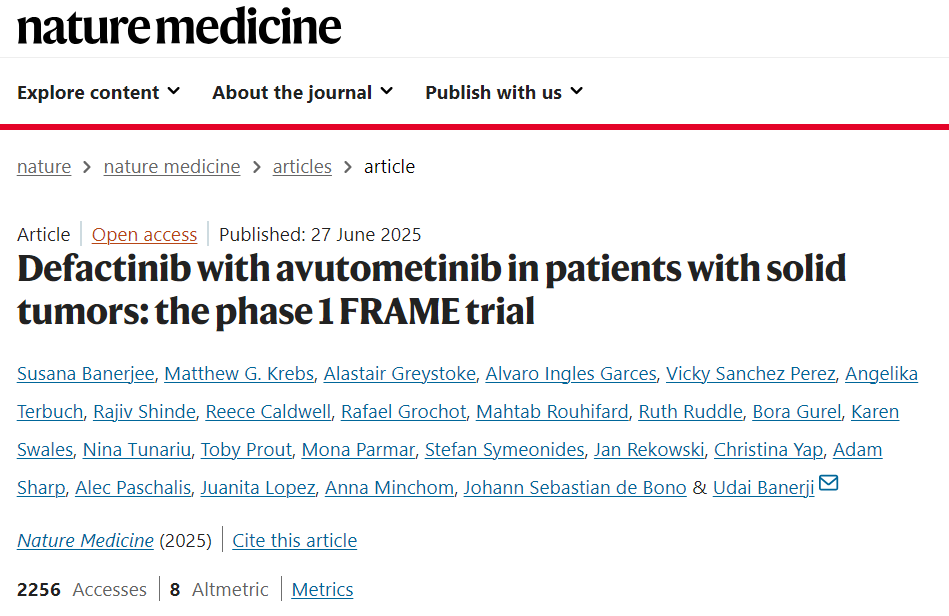Open the Cite this article link
Screen dimensions: 949x616
[295, 540]
